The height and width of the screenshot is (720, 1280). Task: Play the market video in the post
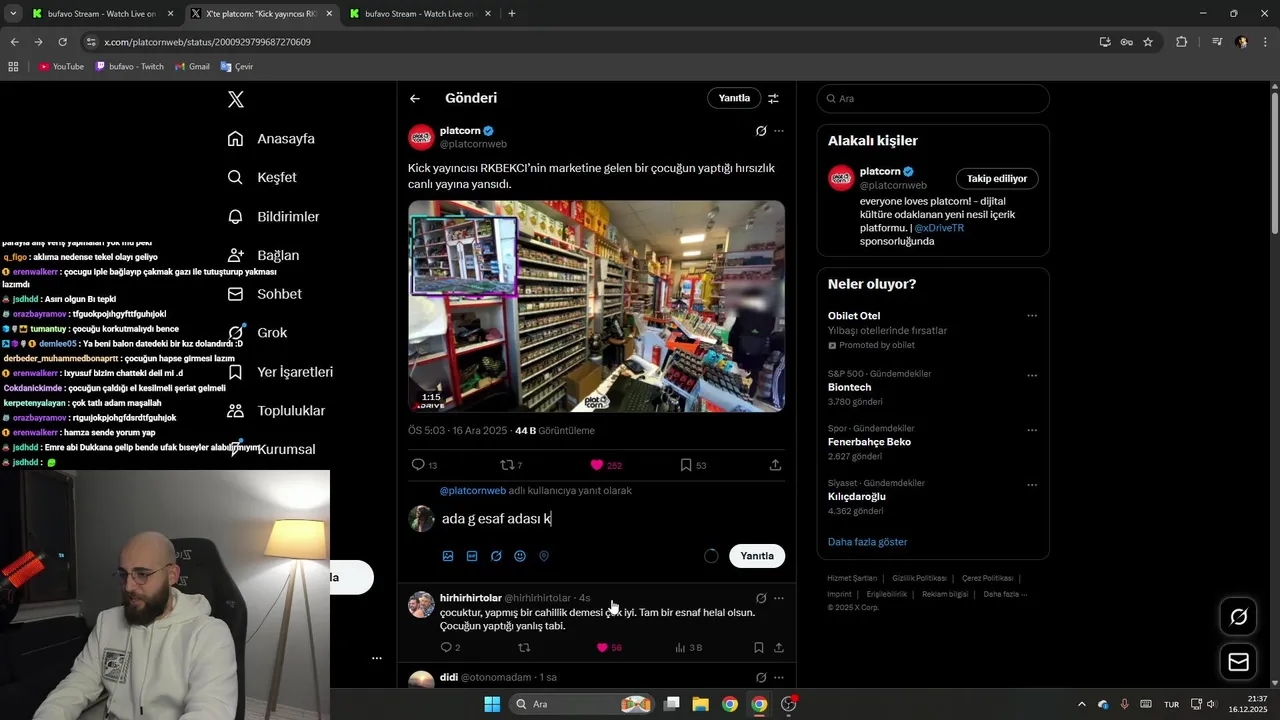(596, 306)
